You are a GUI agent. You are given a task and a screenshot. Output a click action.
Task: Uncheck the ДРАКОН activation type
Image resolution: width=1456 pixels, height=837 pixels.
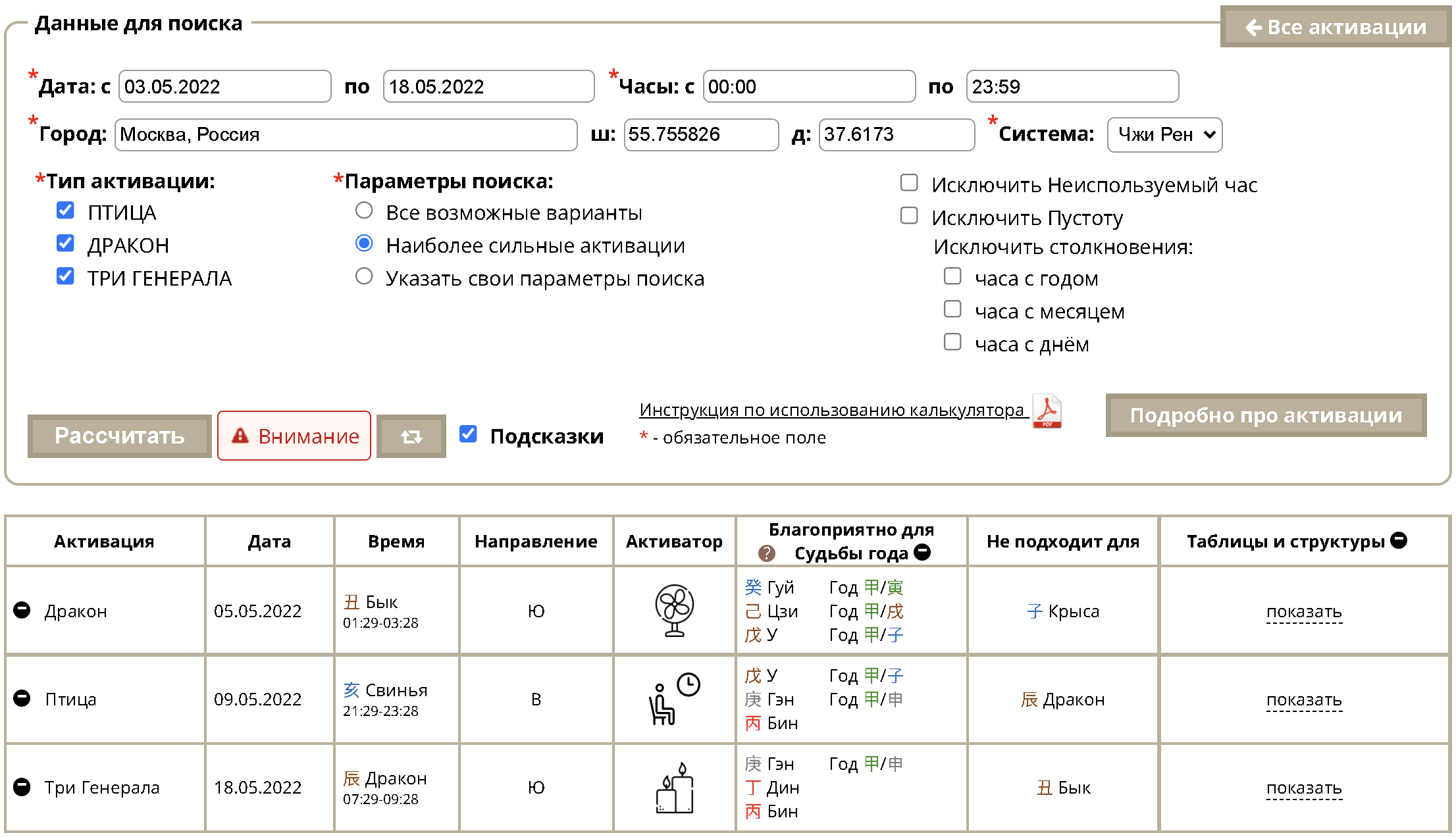pyautogui.click(x=65, y=243)
